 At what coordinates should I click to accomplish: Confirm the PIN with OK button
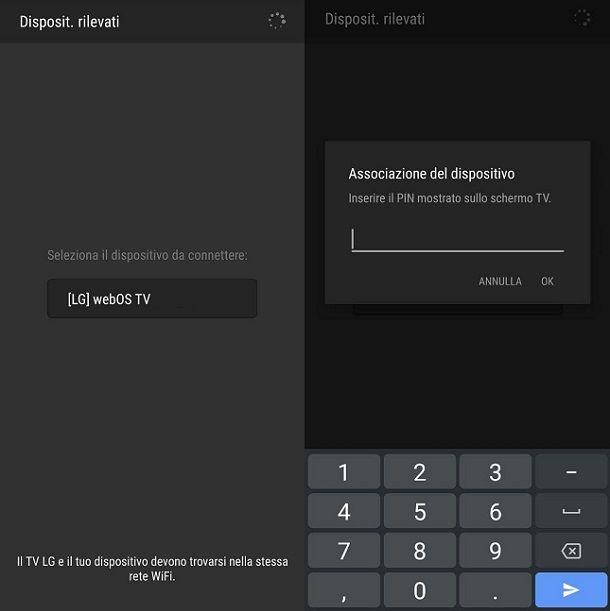pos(547,281)
